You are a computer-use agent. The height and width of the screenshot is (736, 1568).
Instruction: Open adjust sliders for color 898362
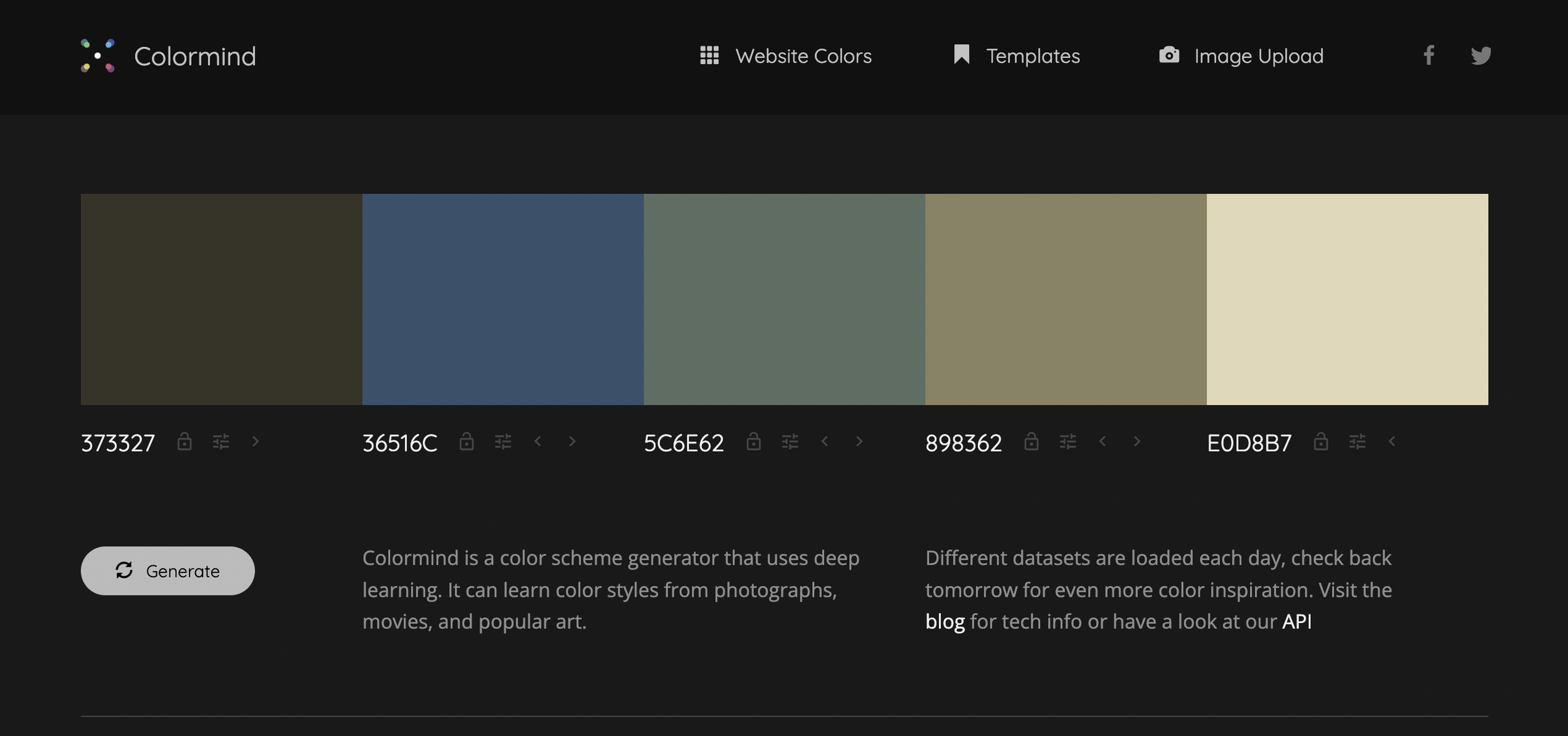(1067, 442)
